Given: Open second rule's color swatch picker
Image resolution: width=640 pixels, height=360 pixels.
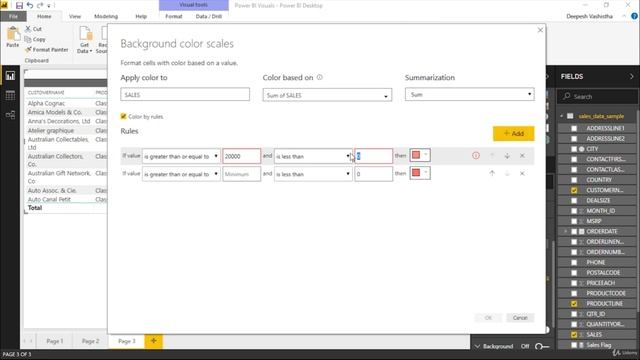Looking at the screenshot, I should pos(420,173).
